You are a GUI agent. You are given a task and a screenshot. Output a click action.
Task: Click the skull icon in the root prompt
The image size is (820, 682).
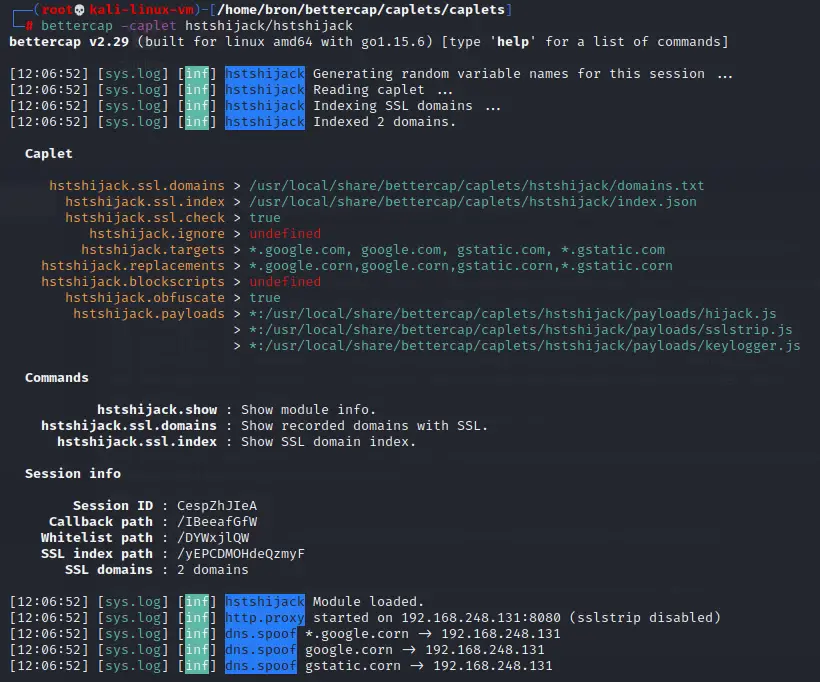(79, 10)
